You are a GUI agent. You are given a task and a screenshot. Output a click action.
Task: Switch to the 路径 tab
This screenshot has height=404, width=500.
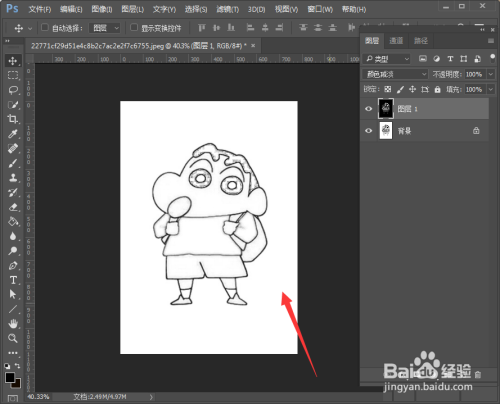tap(421, 41)
